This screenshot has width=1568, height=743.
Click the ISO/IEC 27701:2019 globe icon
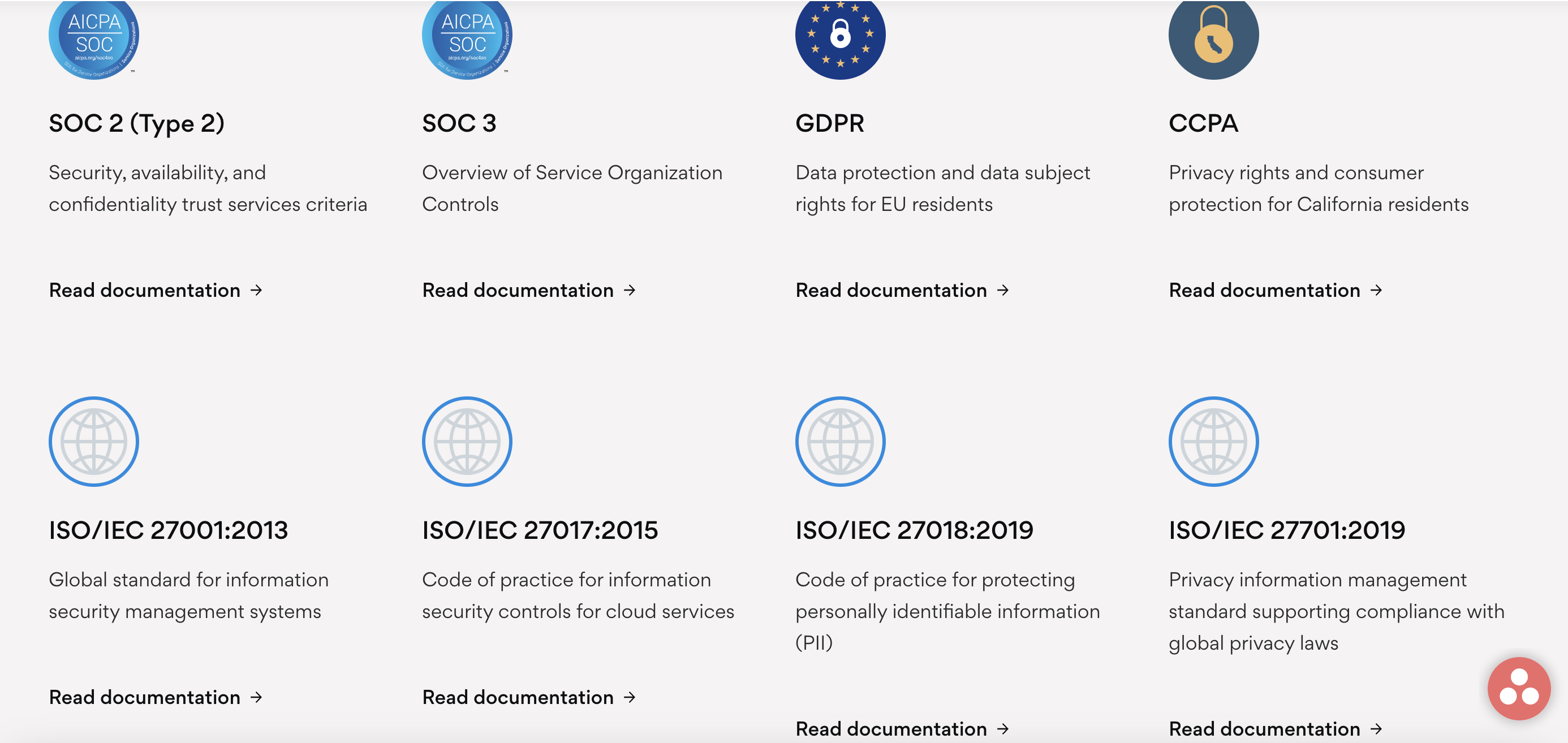[1213, 441]
